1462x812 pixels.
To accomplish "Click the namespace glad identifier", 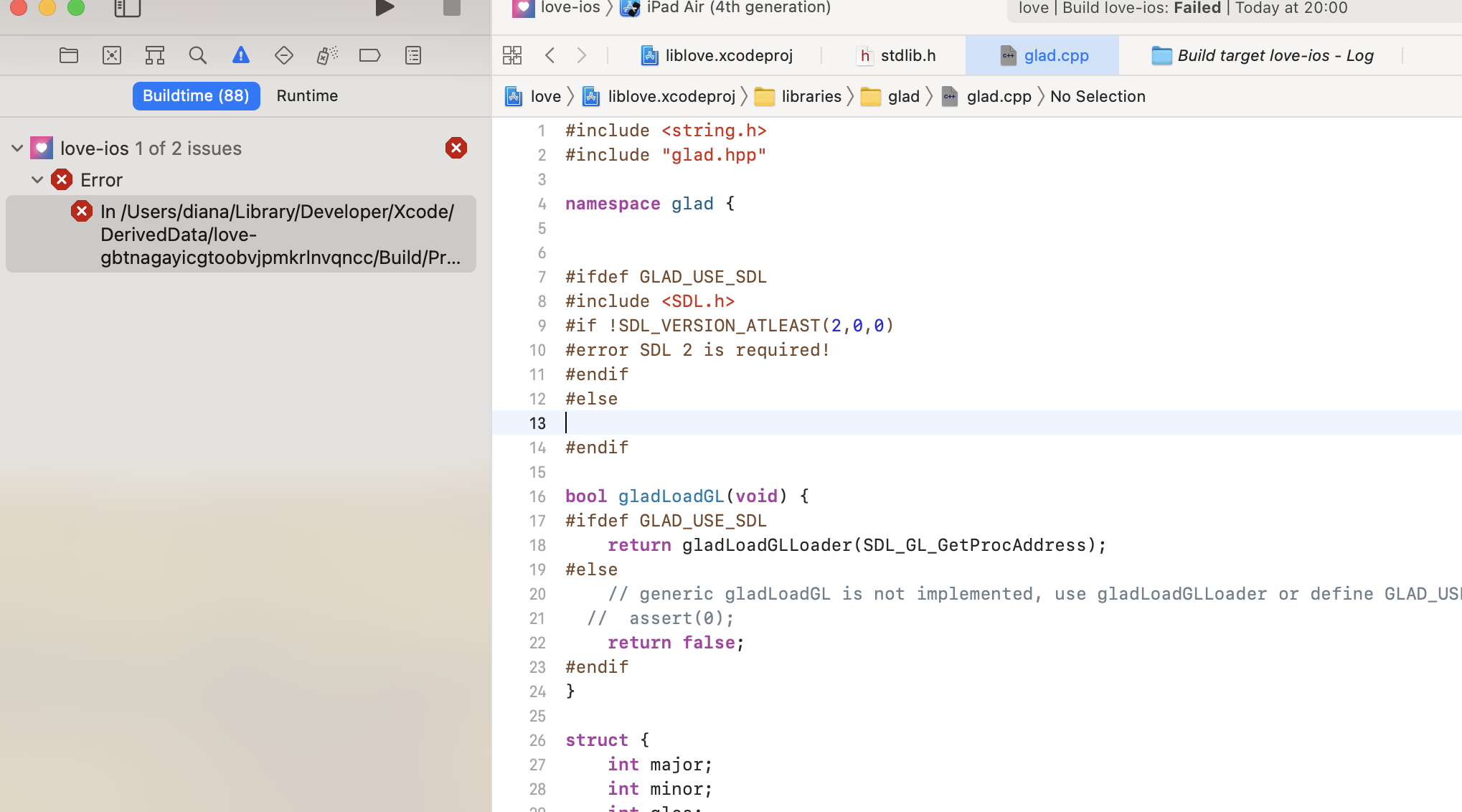I will click(692, 204).
